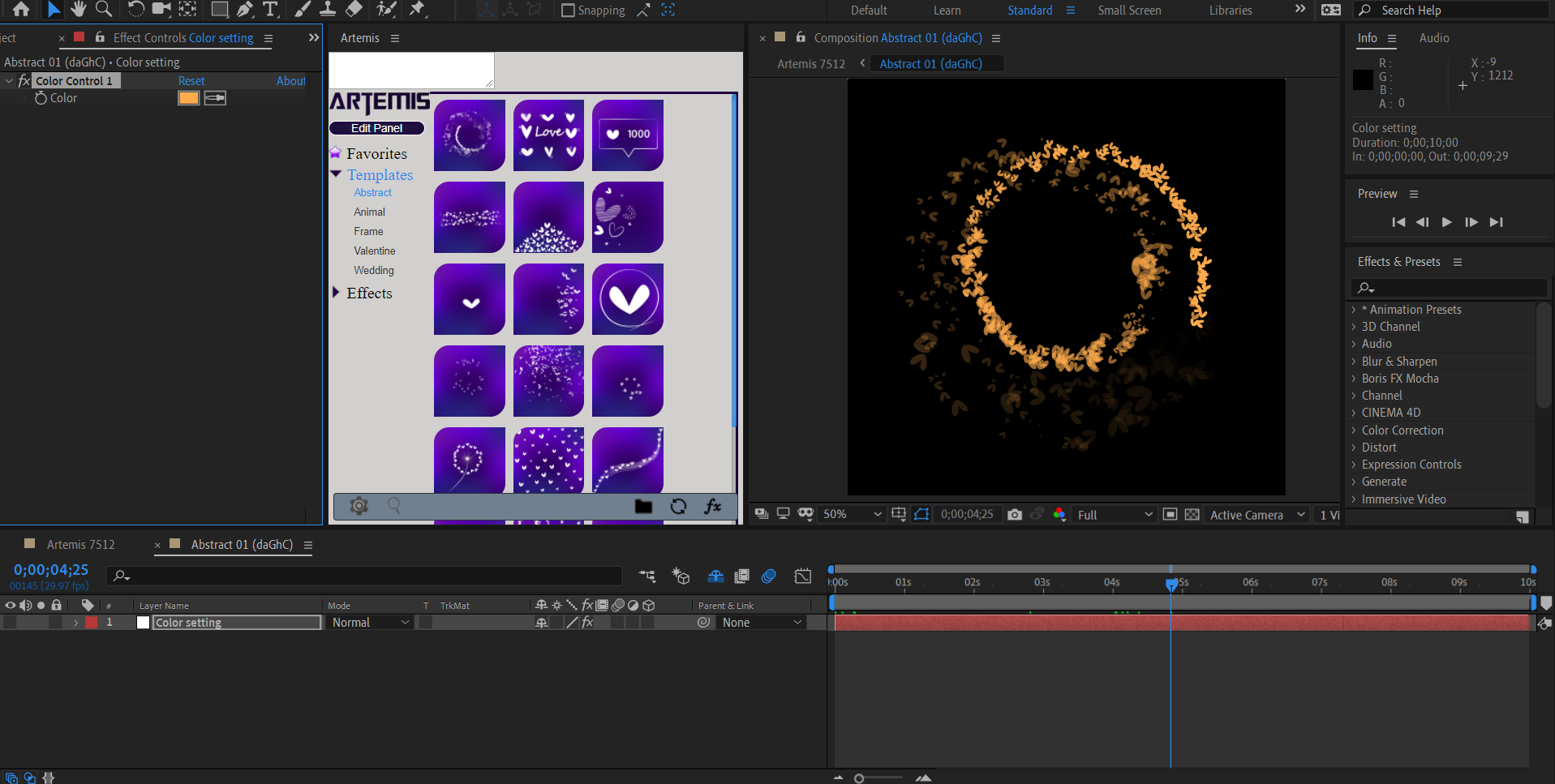The width and height of the screenshot is (1555, 784).
Task: Reset the Color Control 1 effect
Action: pos(191,81)
